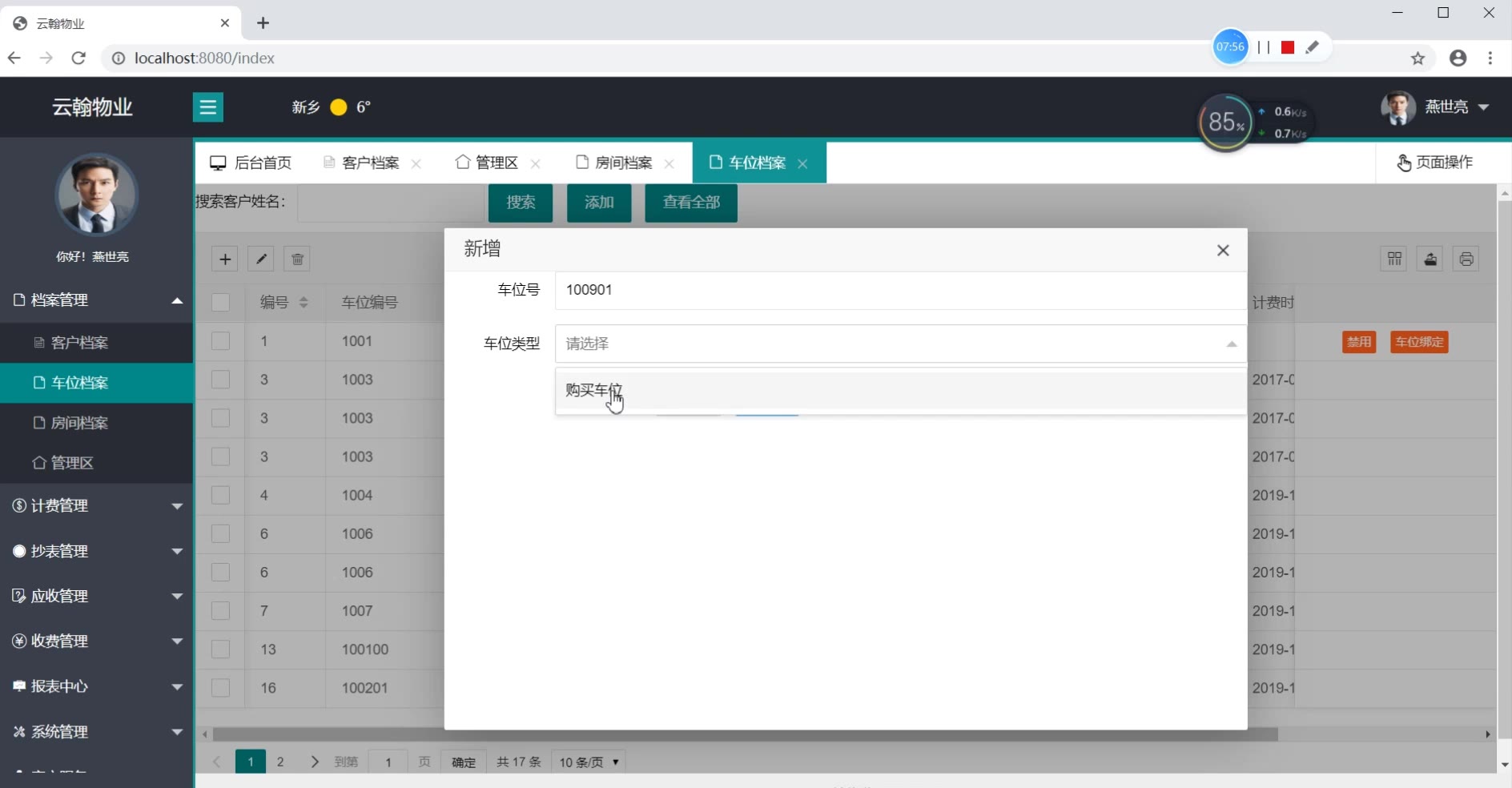Image resolution: width=1512 pixels, height=788 pixels.
Task: Click the browser back arrow
Action: 14,58
